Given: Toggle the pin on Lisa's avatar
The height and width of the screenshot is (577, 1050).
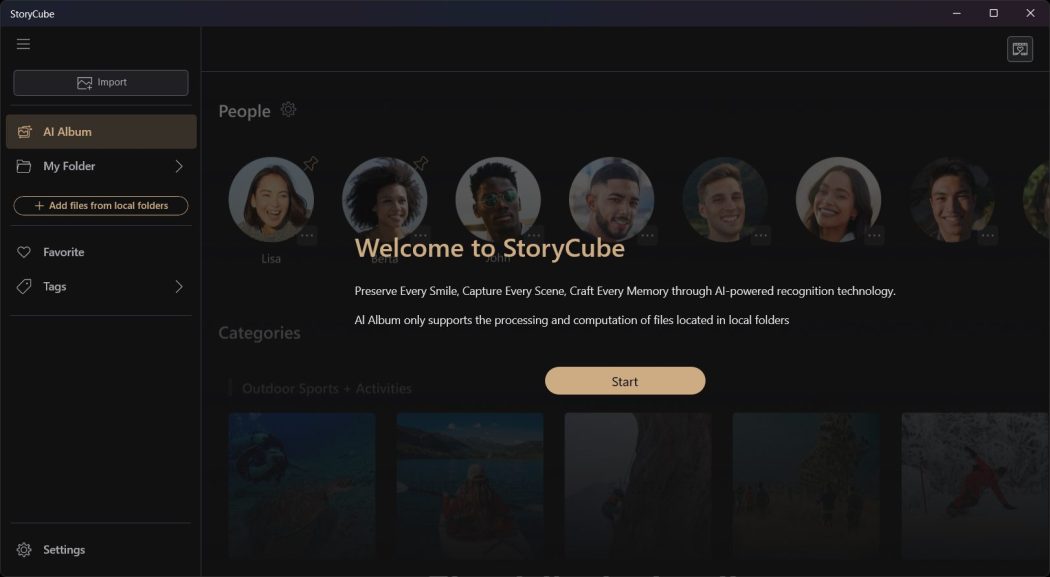Looking at the screenshot, I should tap(311, 164).
